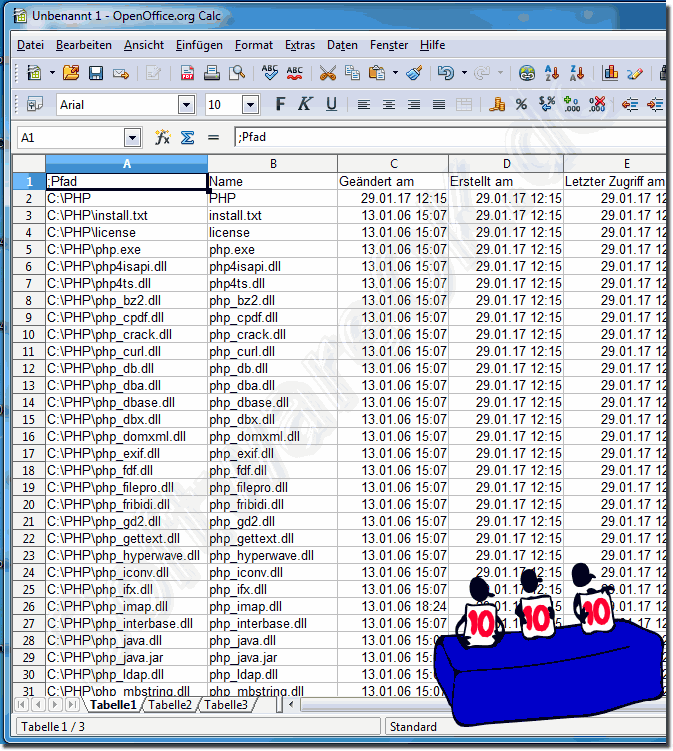Sort descending with Z-A icon

(577, 73)
